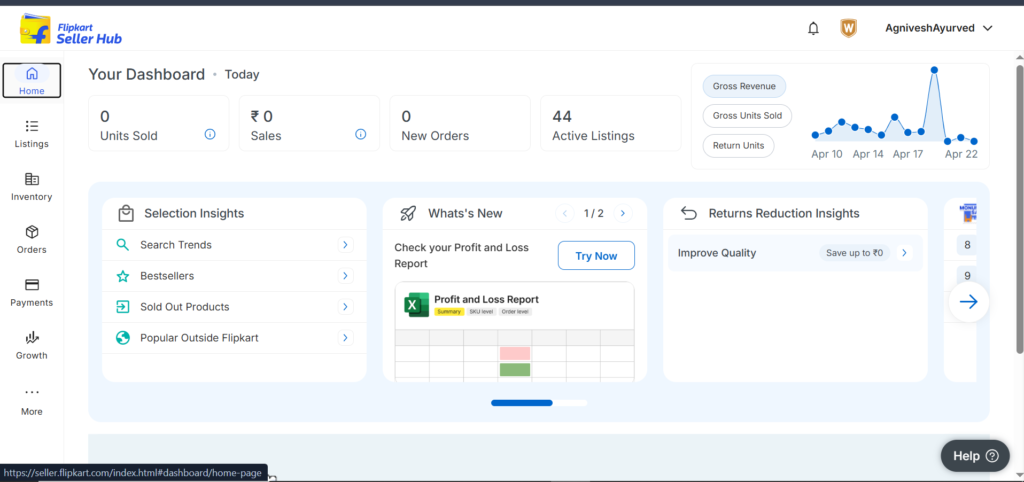Click the gold W seller badge icon
This screenshot has height=482, width=1024.
848,28
